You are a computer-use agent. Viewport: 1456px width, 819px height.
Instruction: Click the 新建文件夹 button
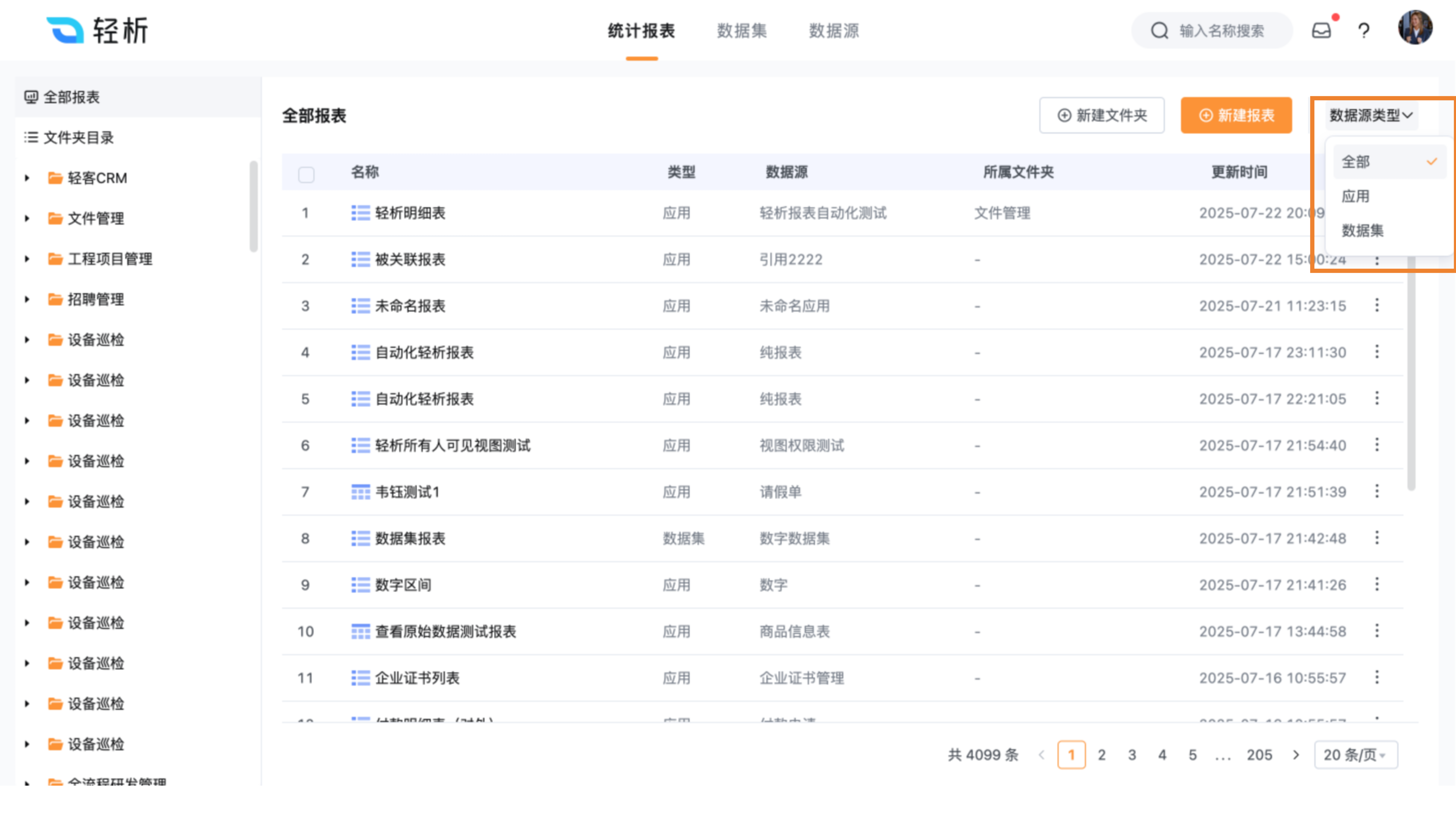1102,115
